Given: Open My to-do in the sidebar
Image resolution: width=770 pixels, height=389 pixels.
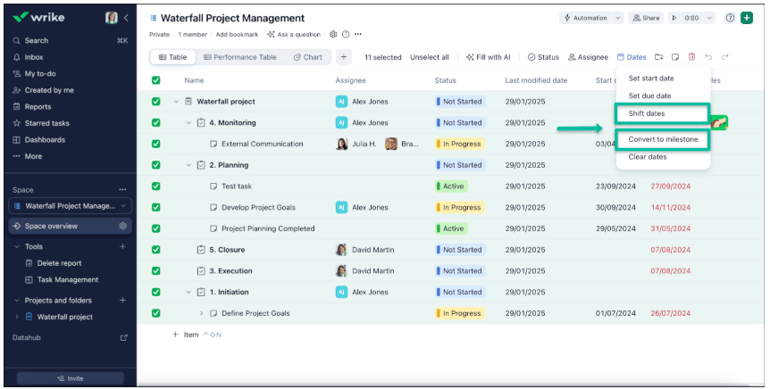Looking at the screenshot, I should tap(40, 74).
